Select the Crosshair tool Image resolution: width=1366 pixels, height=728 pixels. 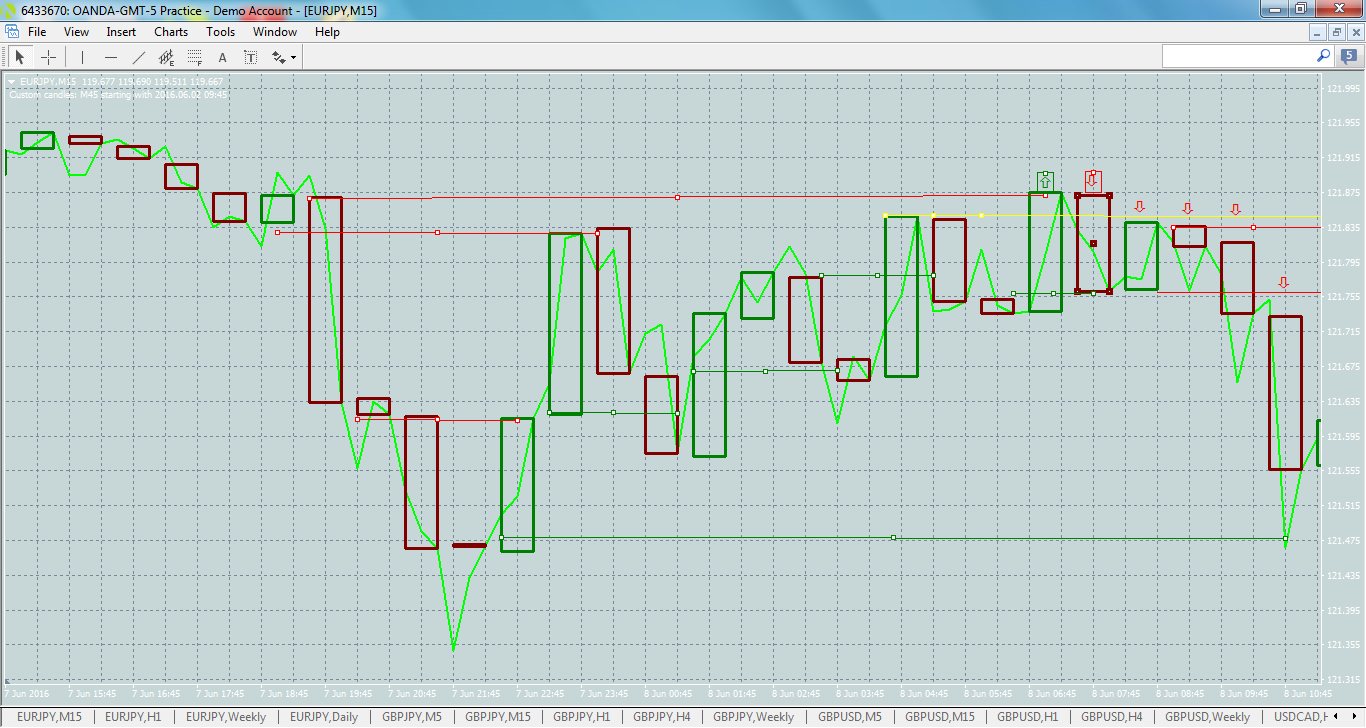click(x=48, y=57)
